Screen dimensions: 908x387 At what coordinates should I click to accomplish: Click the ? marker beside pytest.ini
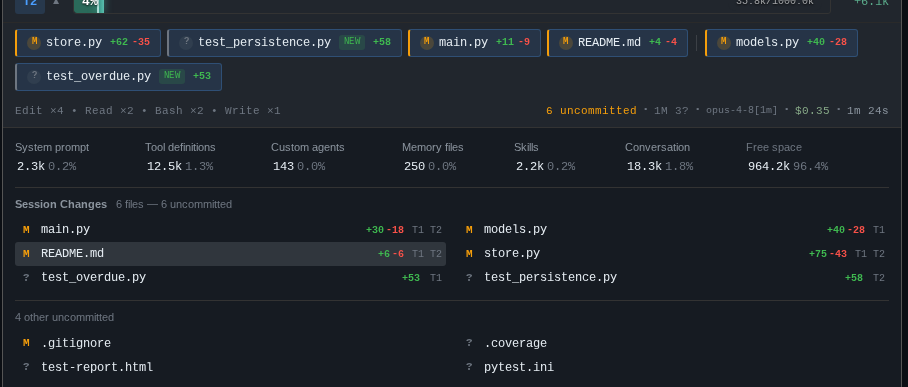point(469,367)
